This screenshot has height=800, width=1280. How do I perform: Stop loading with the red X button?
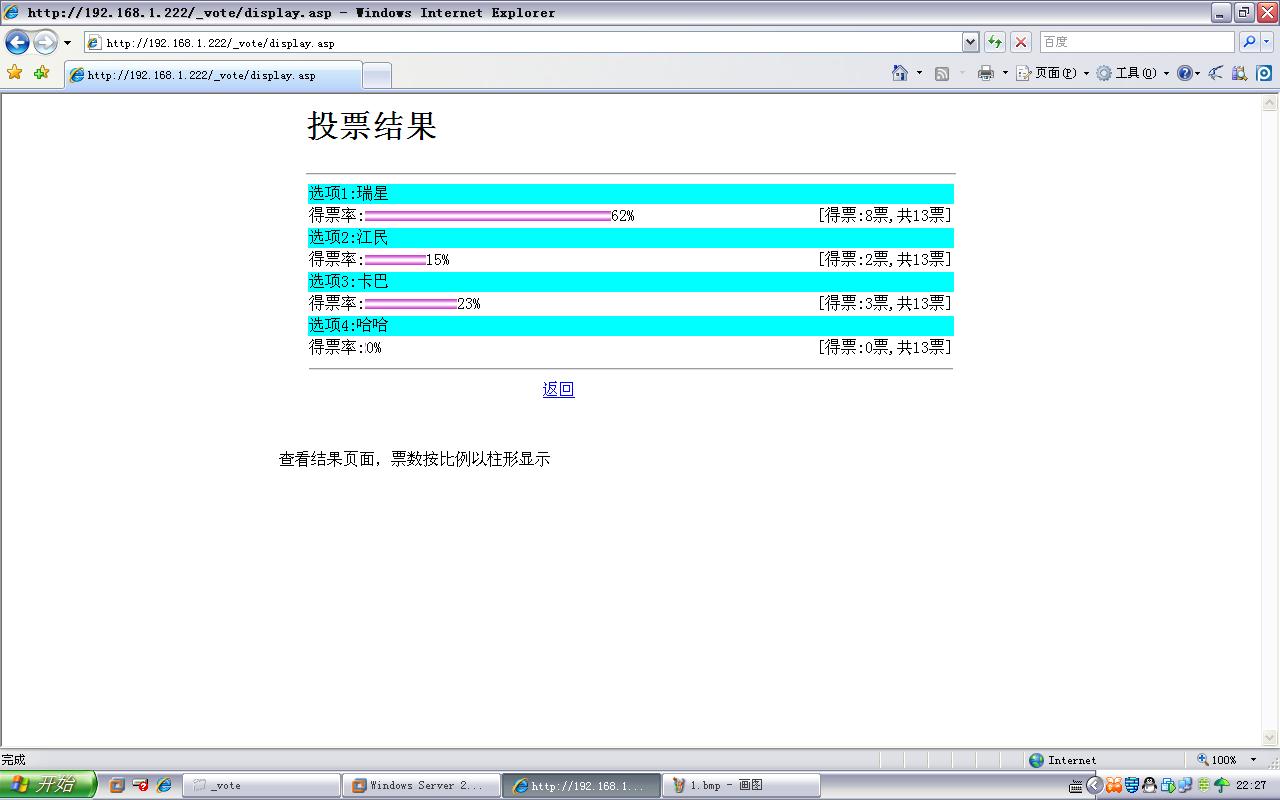click(1021, 42)
